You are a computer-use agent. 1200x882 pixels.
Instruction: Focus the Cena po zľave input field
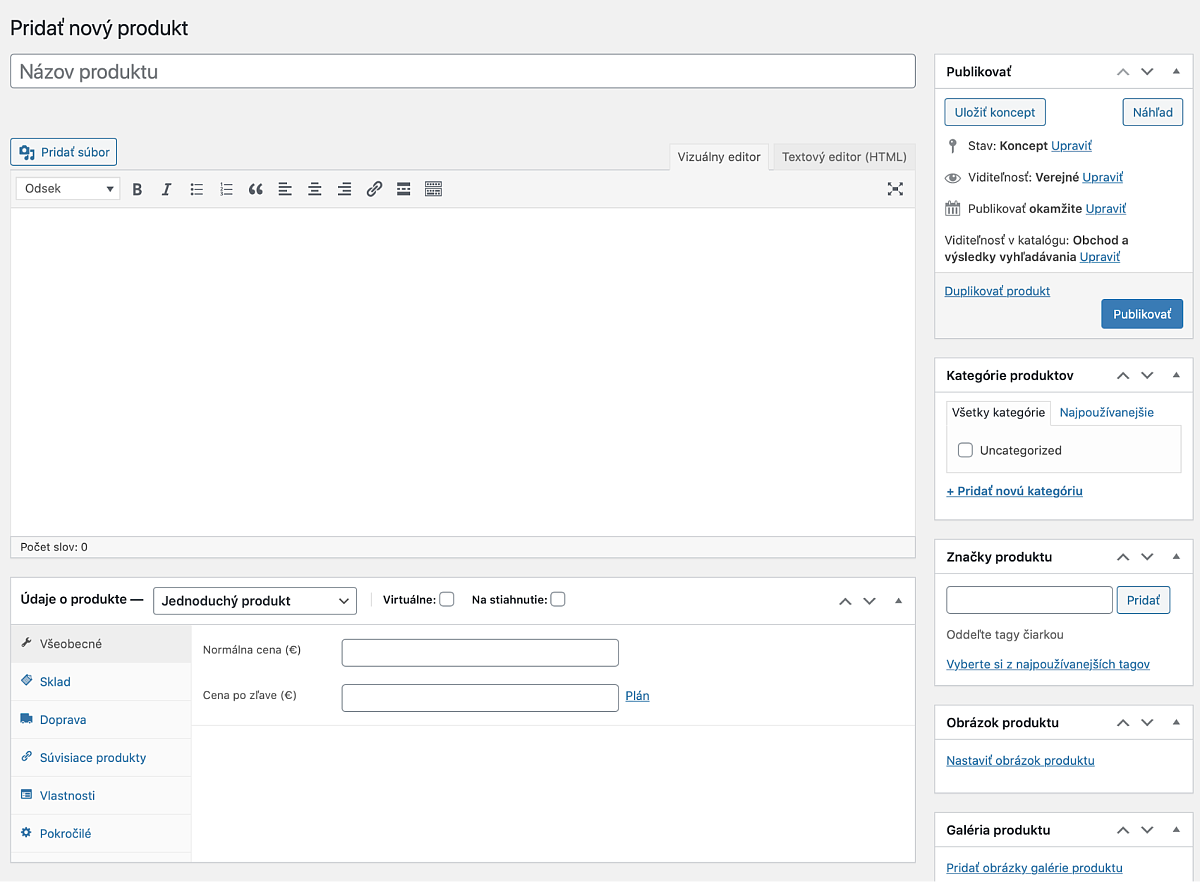pyautogui.click(x=480, y=698)
